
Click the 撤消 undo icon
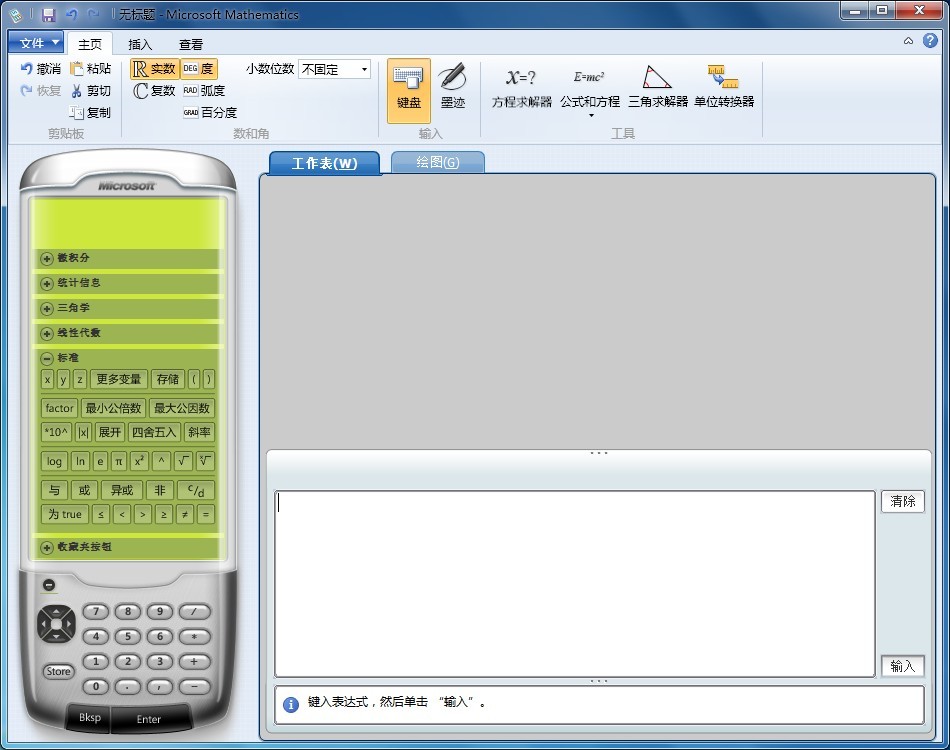[x=27, y=69]
